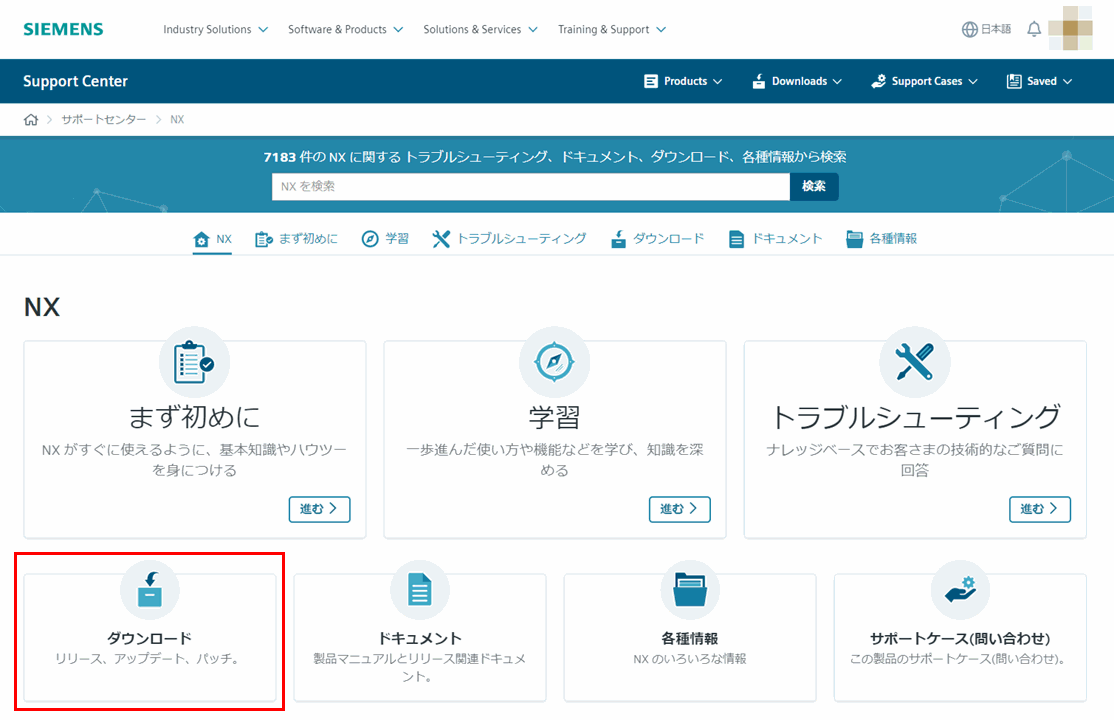
Task: Click the NX breadcrumb item
Action: point(177,119)
